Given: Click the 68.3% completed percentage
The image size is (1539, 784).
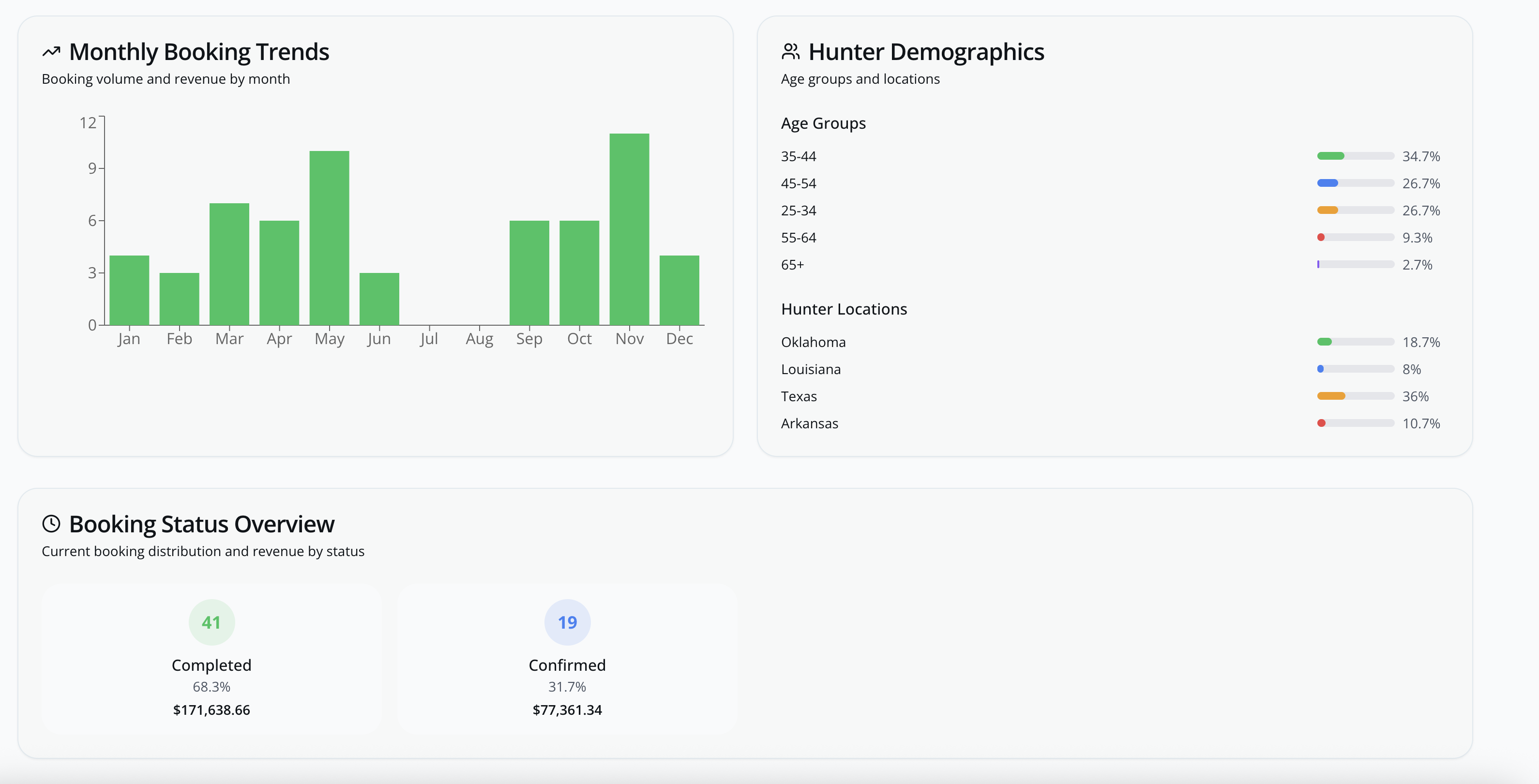Looking at the screenshot, I should (x=211, y=687).
